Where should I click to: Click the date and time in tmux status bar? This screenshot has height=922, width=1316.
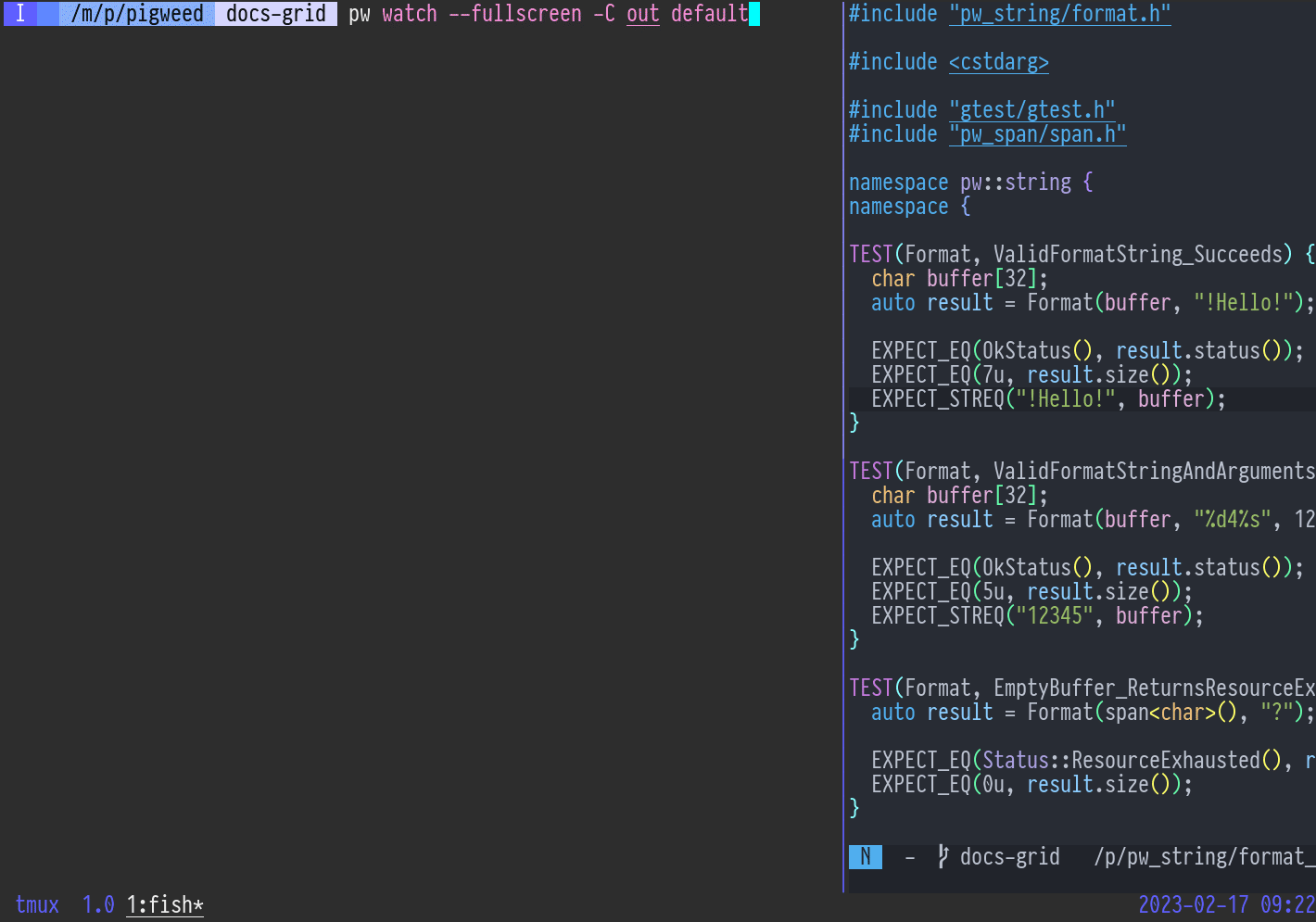(x=1225, y=905)
